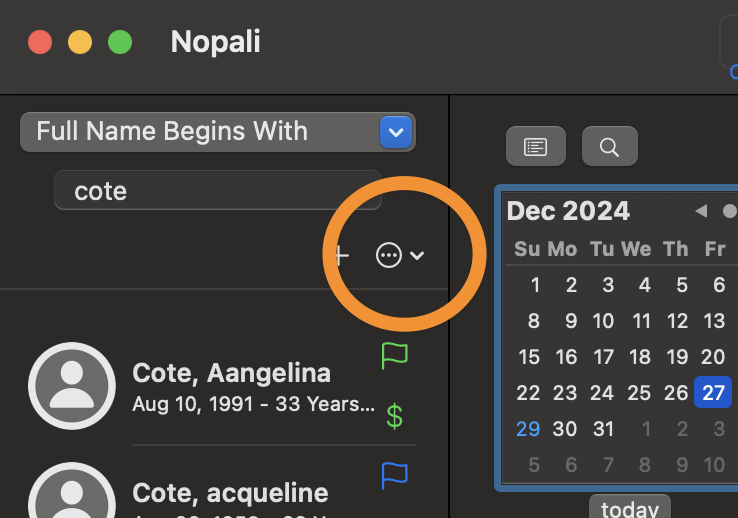Pick December 16 on the calendar

tap(566, 357)
